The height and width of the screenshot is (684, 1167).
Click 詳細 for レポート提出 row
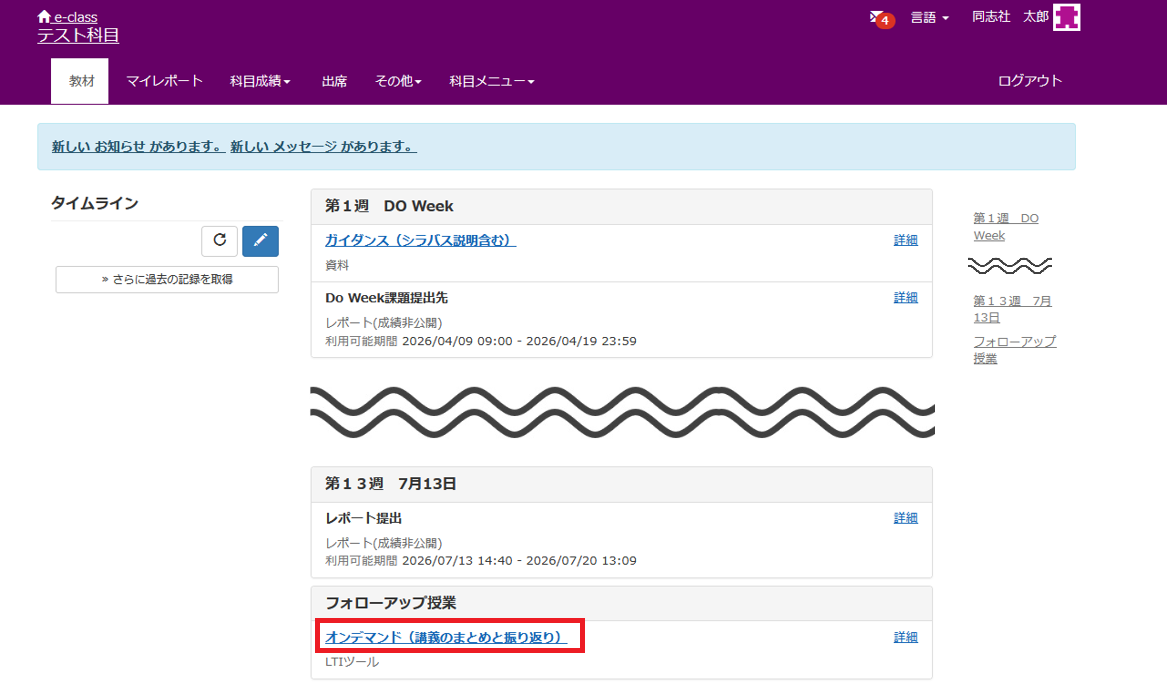click(906, 517)
